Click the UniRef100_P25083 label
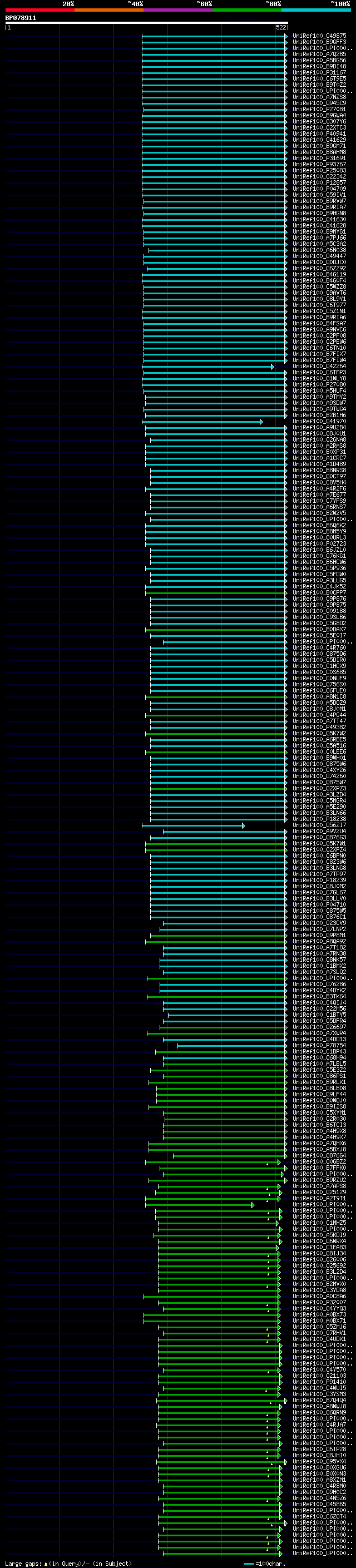This screenshot has height=1568, width=356. pos(319,170)
